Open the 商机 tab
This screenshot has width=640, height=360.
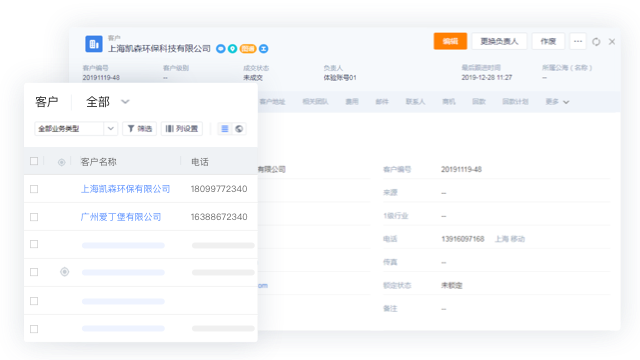coord(449,102)
